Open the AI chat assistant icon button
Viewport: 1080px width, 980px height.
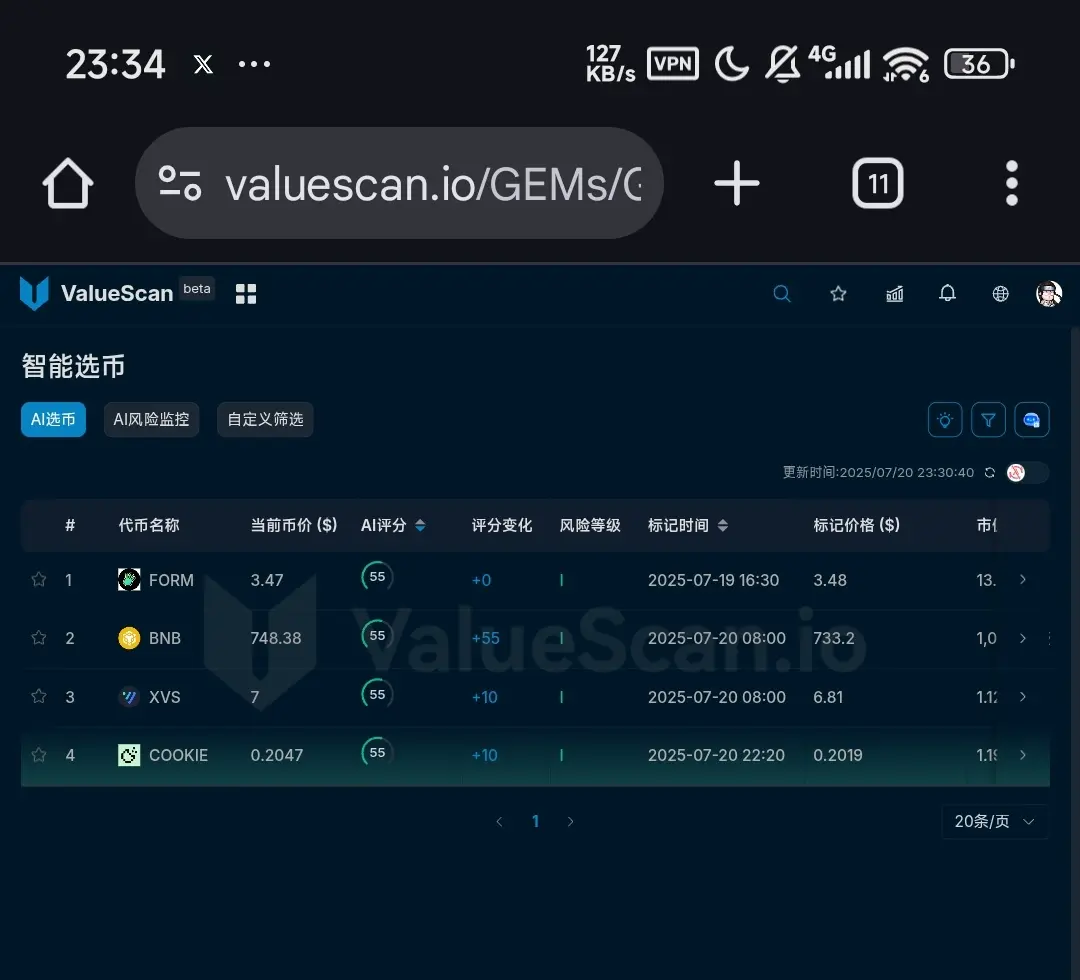[1032, 419]
